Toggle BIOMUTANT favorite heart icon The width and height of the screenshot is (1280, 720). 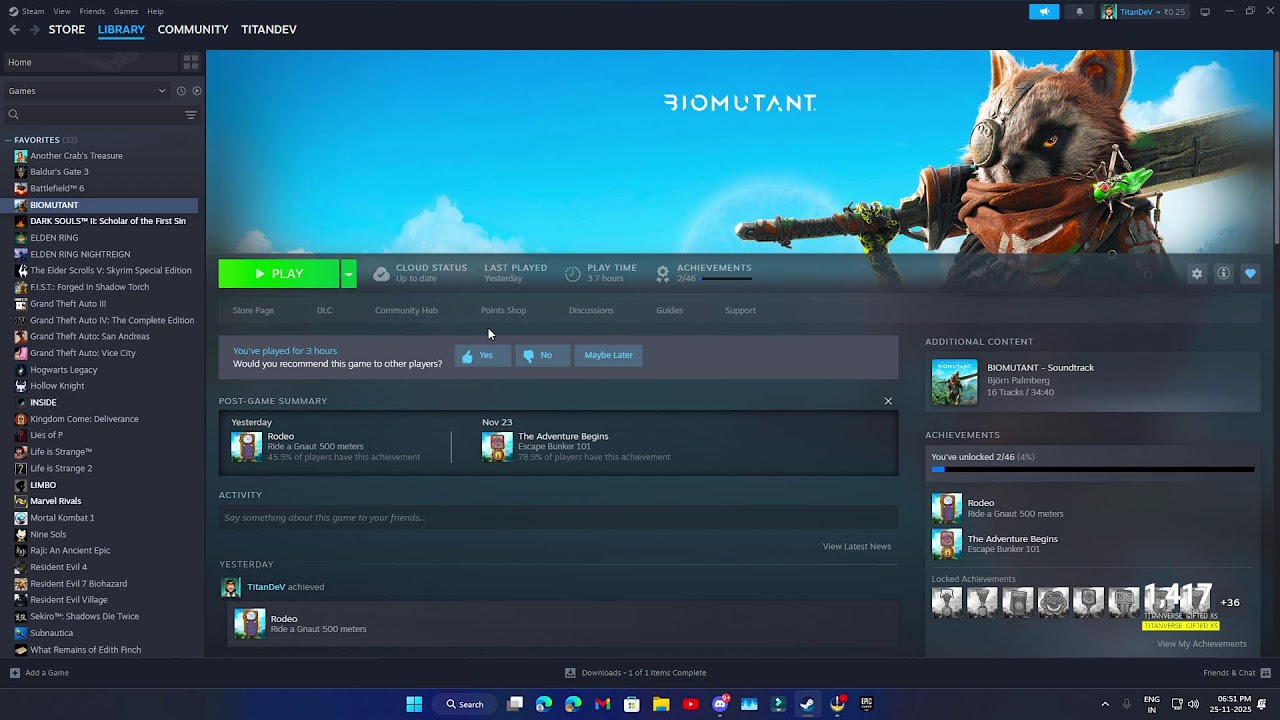pos(1250,273)
